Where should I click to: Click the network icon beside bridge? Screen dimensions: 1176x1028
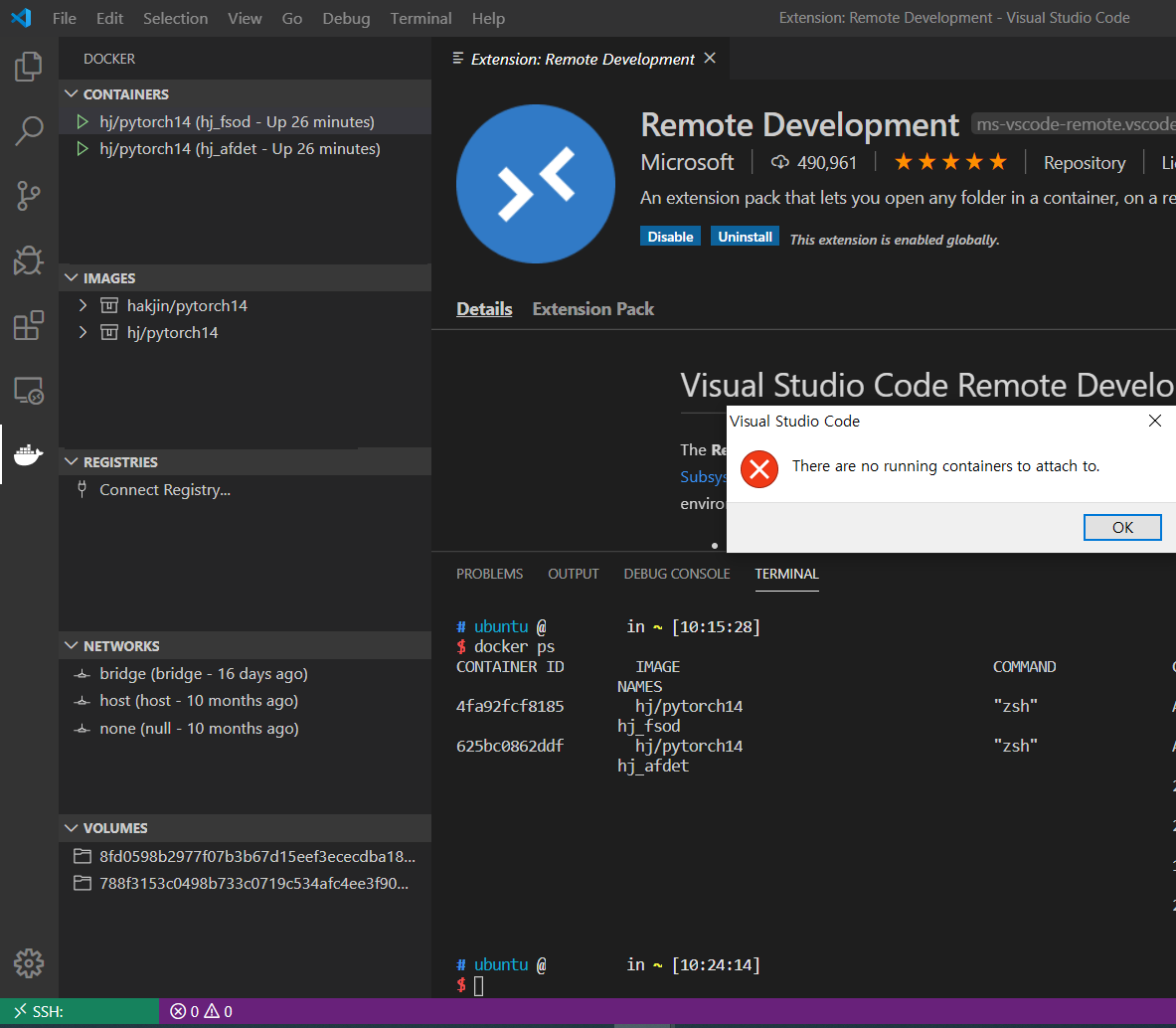click(x=83, y=674)
